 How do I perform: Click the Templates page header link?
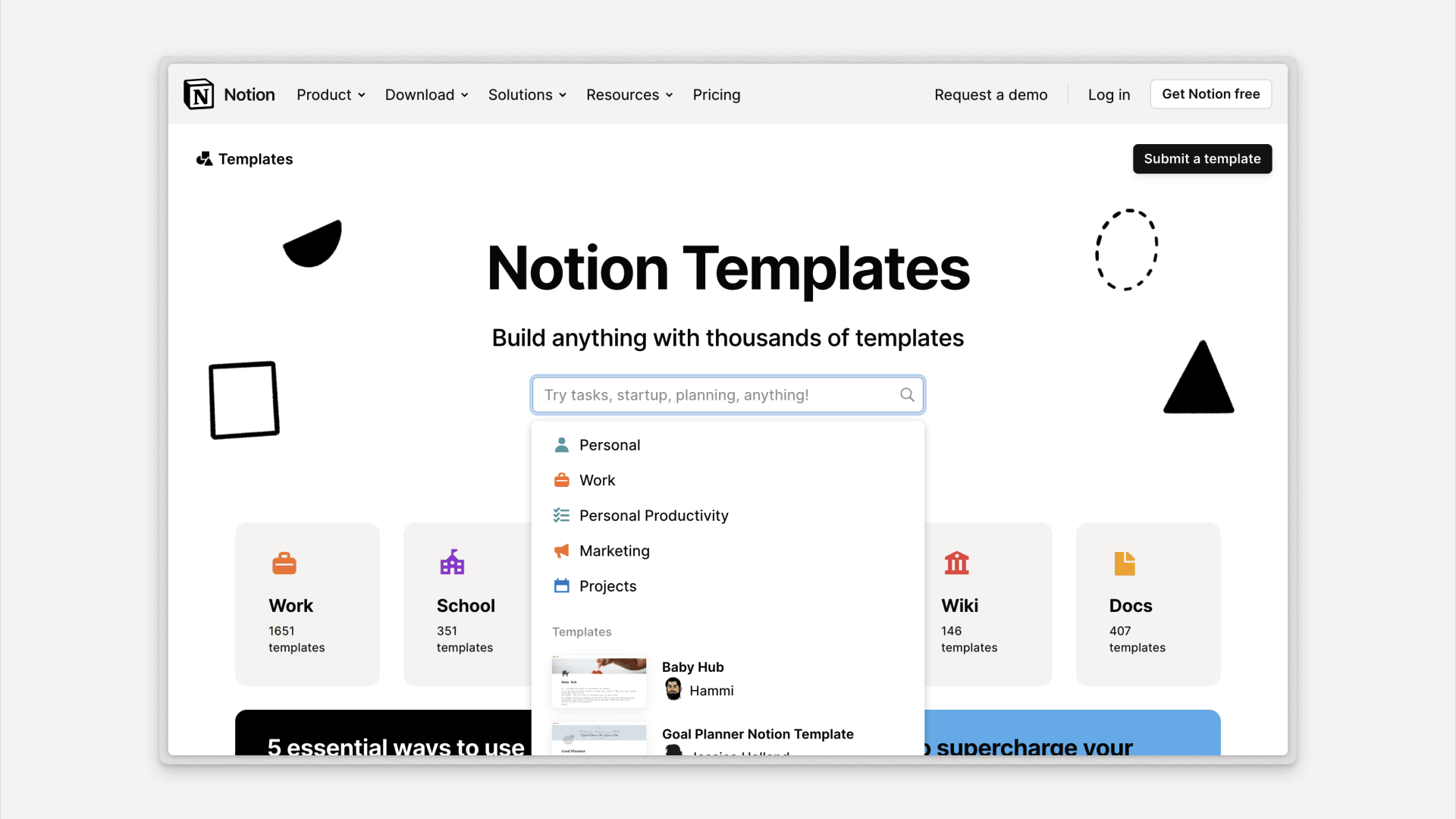click(244, 158)
